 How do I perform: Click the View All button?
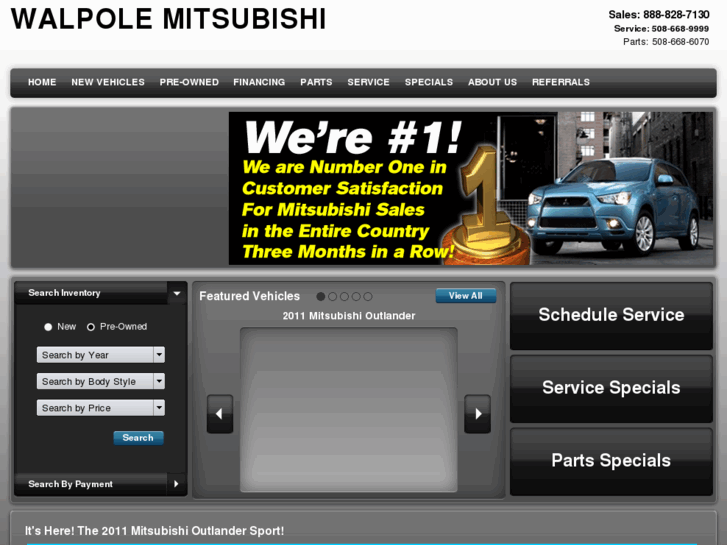(x=466, y=296)
